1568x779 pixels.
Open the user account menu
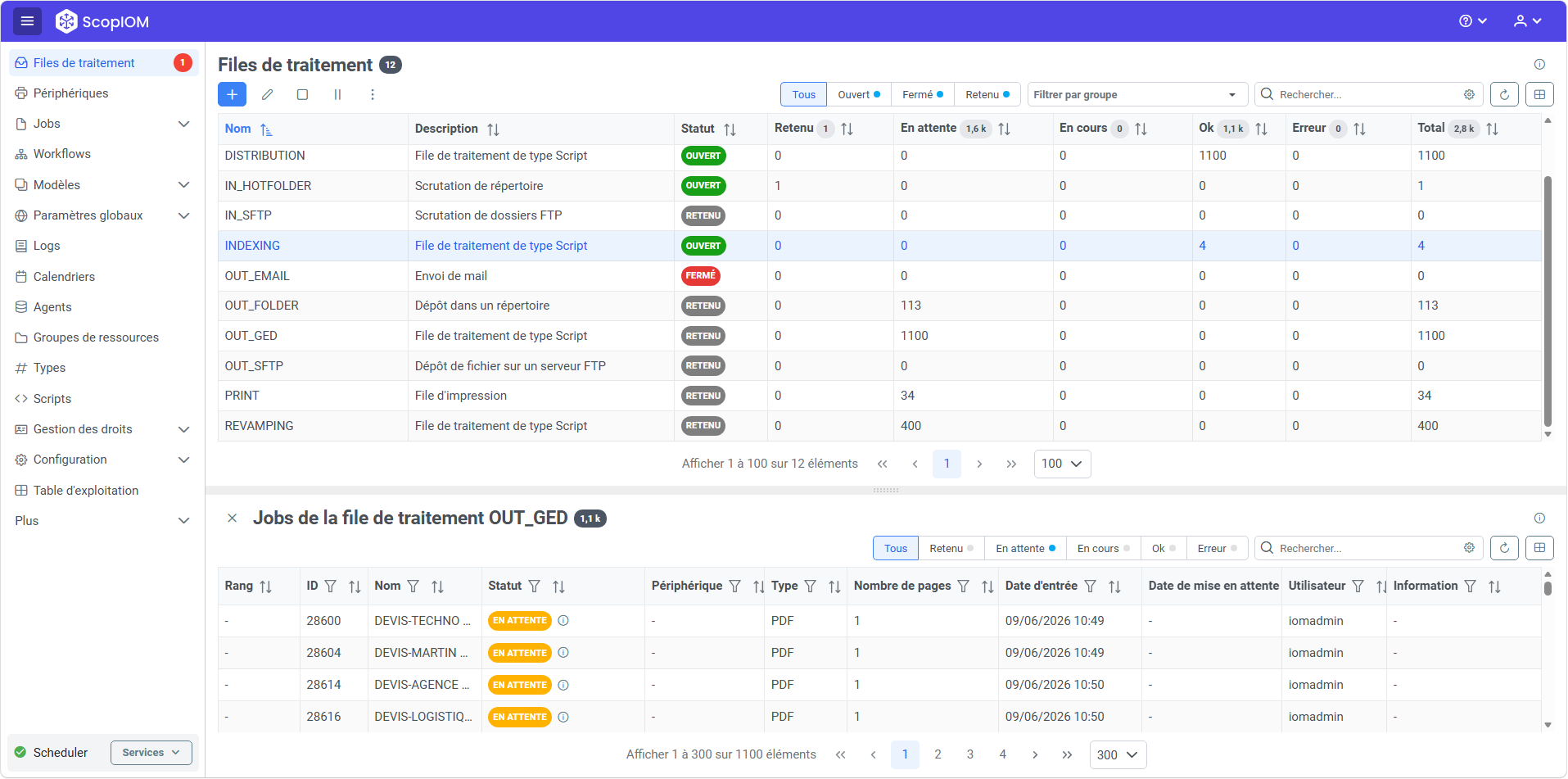[1527, 21]
